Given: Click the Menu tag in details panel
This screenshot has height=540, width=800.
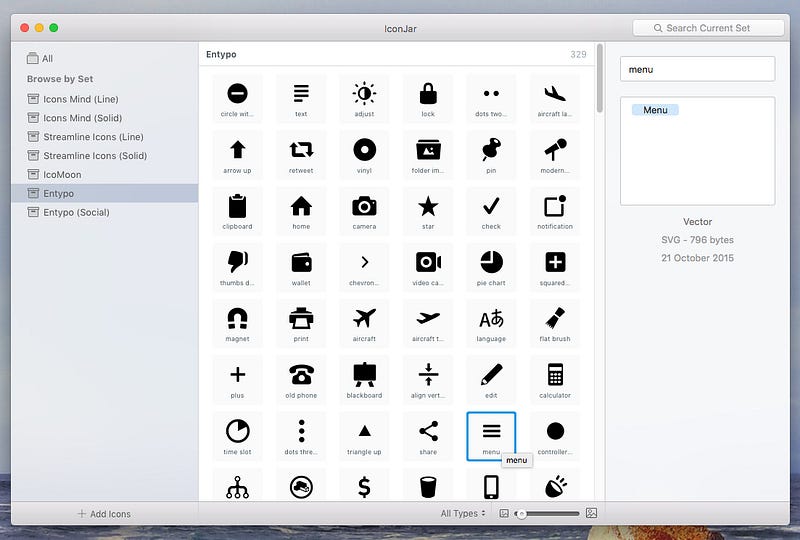Looking at the screenshot, I should pyautogui.click(x=655, y=110).
